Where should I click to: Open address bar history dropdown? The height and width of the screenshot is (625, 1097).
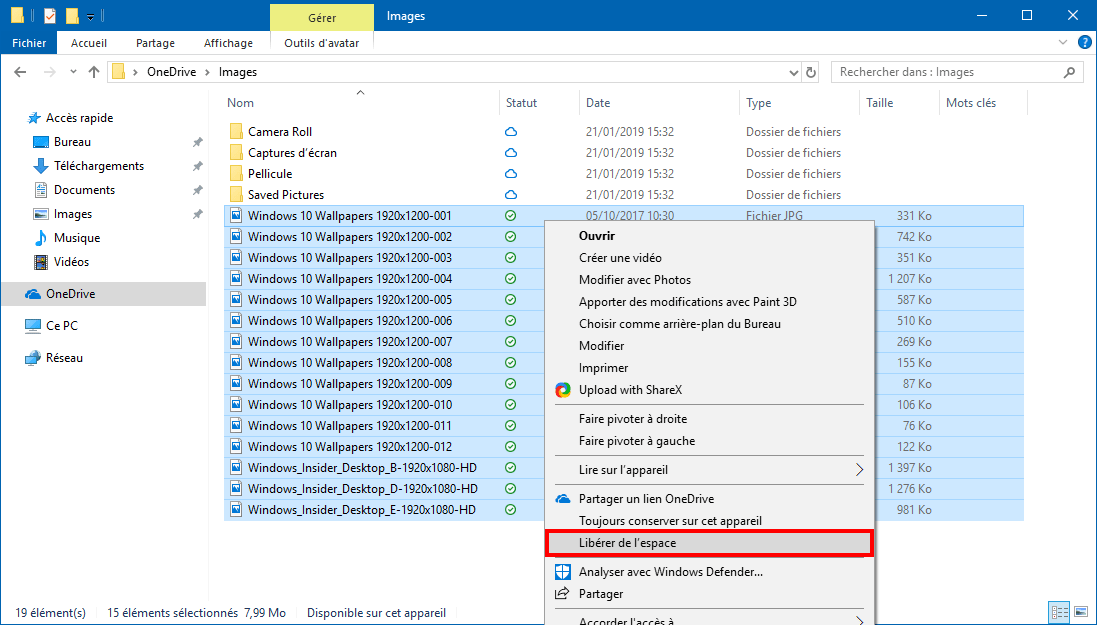793,72
